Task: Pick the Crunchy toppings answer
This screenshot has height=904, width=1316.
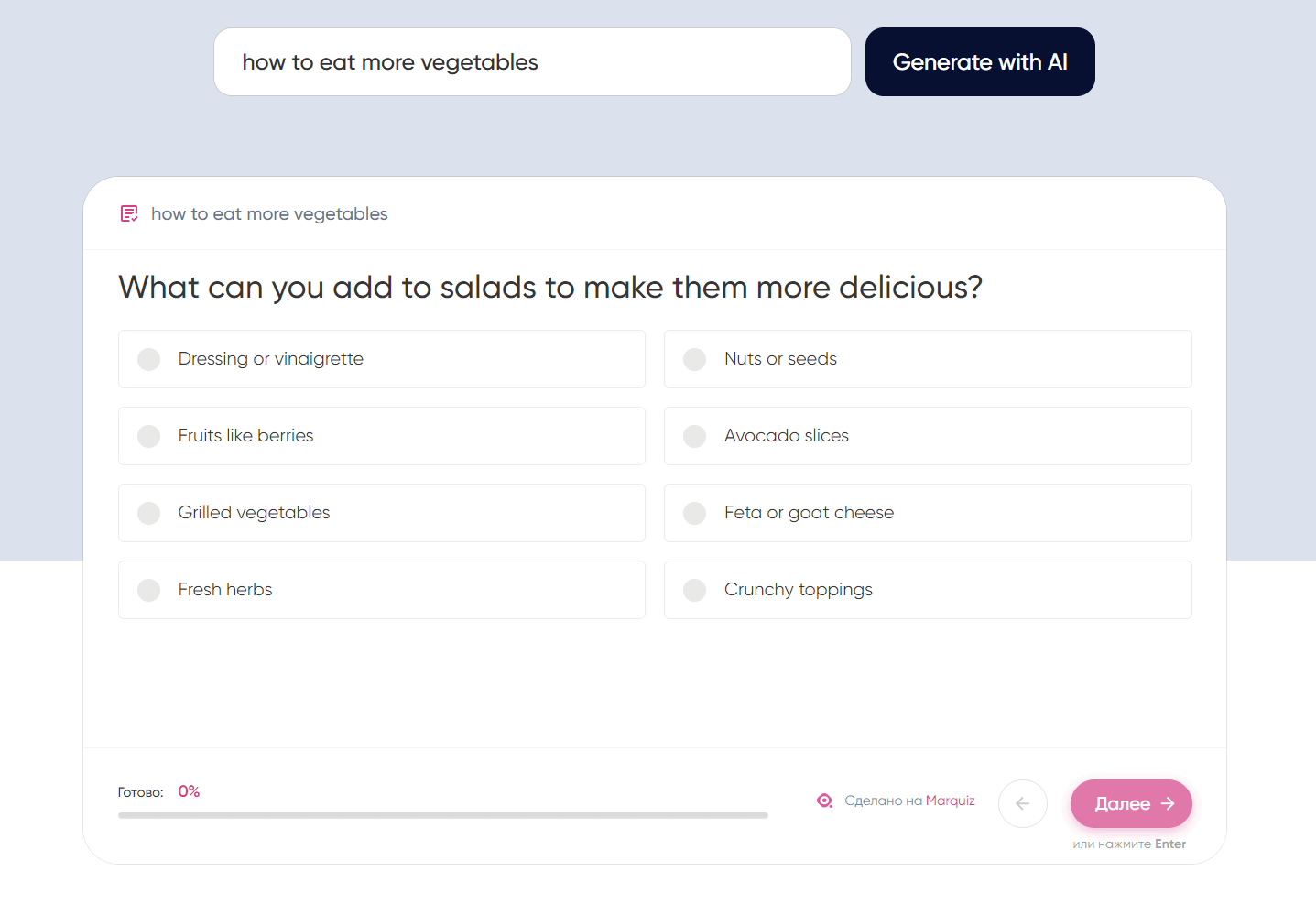Action: point(695,590)
